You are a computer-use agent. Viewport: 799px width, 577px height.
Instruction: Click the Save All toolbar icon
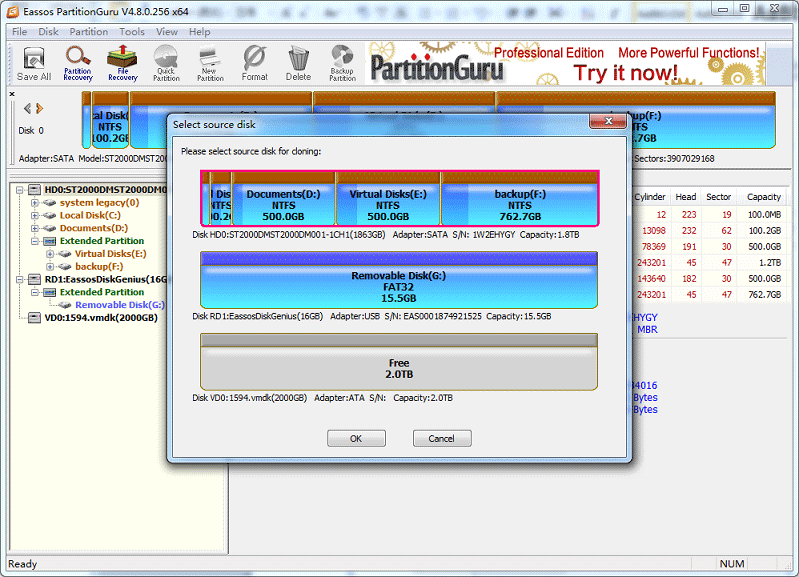click(x=34, y=64)
